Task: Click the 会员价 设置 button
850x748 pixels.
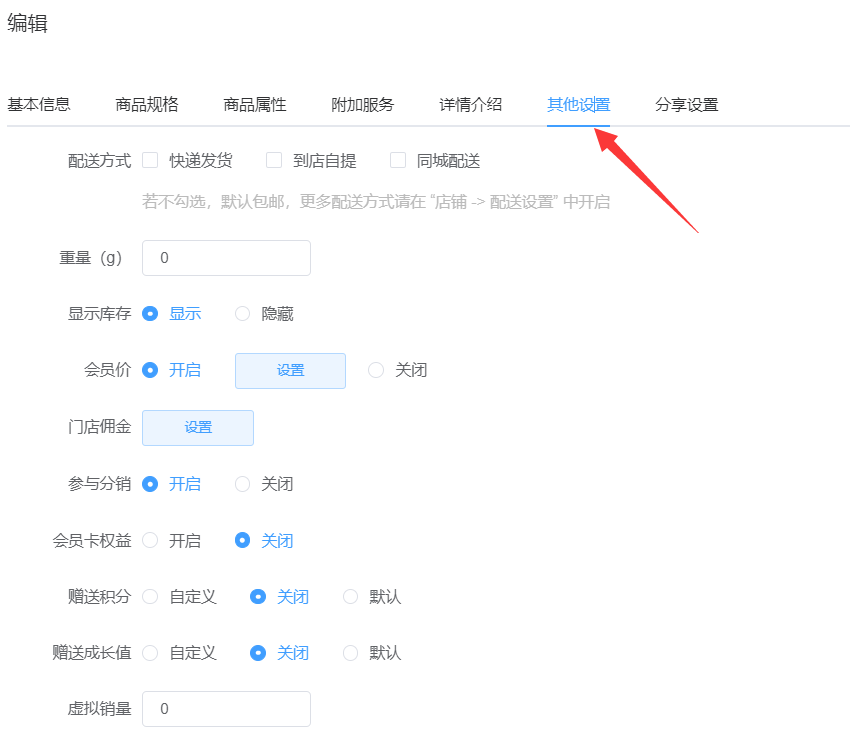Action: (x=290, y=370)
